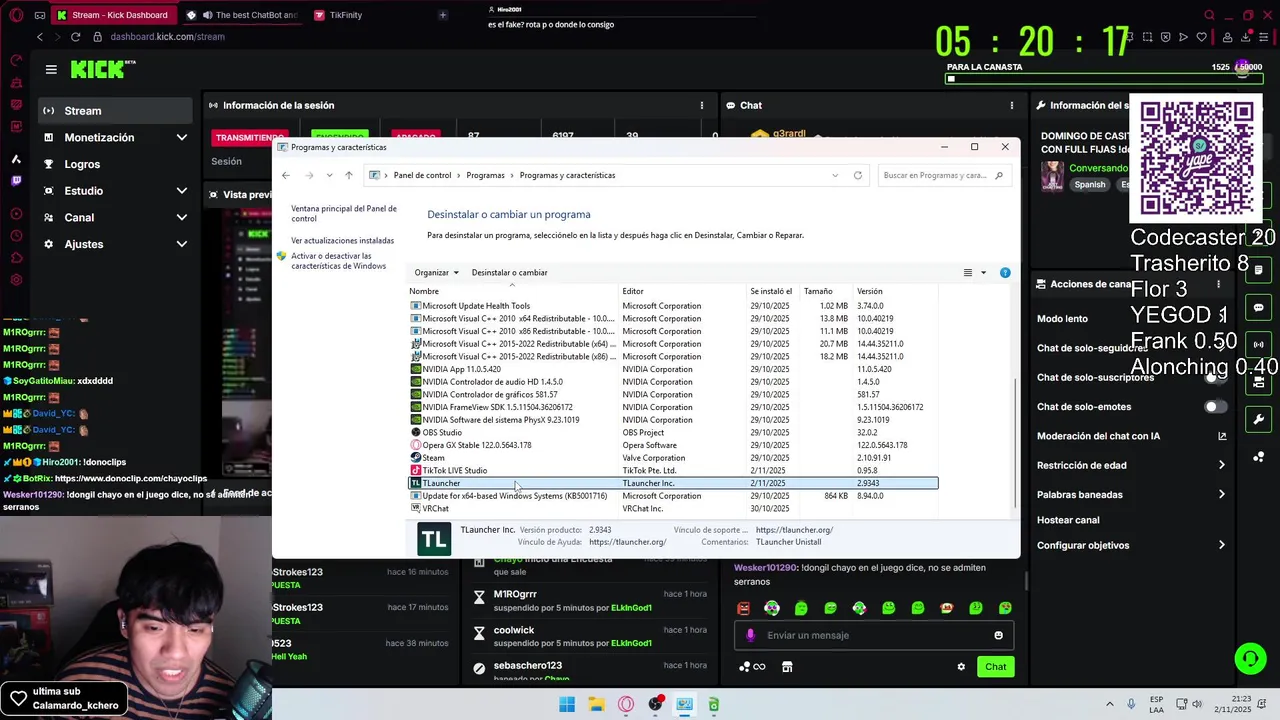Click Programas breadcrumb in address bar
Screen dimensions: 1280x720
(x=485, y=175)
